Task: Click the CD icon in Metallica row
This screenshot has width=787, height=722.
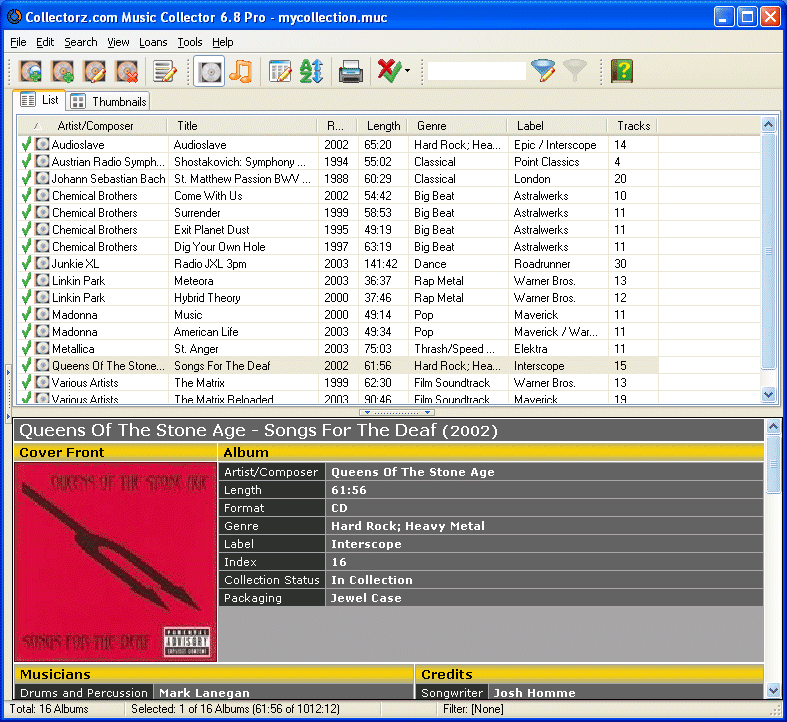Action: (42, 348)
